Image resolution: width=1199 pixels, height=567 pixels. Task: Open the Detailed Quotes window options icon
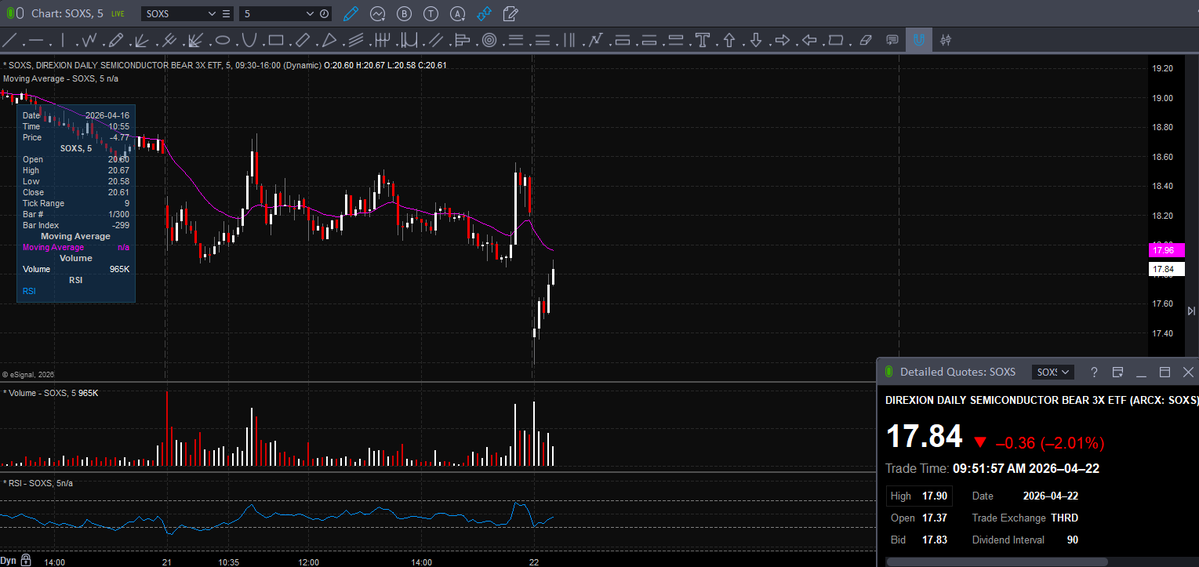(1117, 372)
